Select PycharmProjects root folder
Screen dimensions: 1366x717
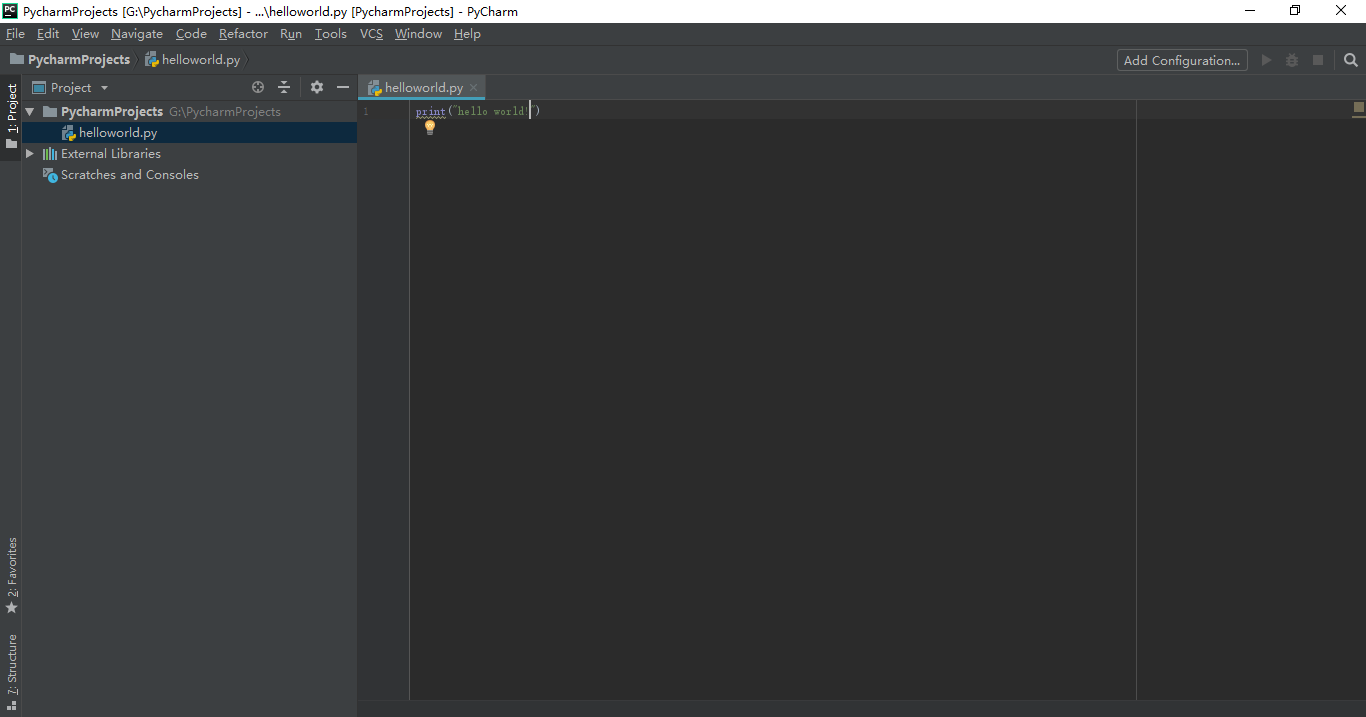click(112, 112)
